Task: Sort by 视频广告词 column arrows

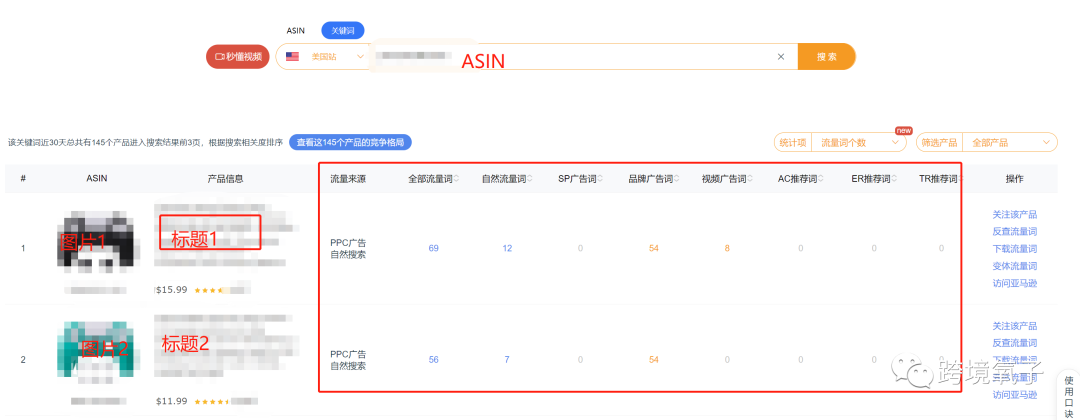Action: [749, 179]
